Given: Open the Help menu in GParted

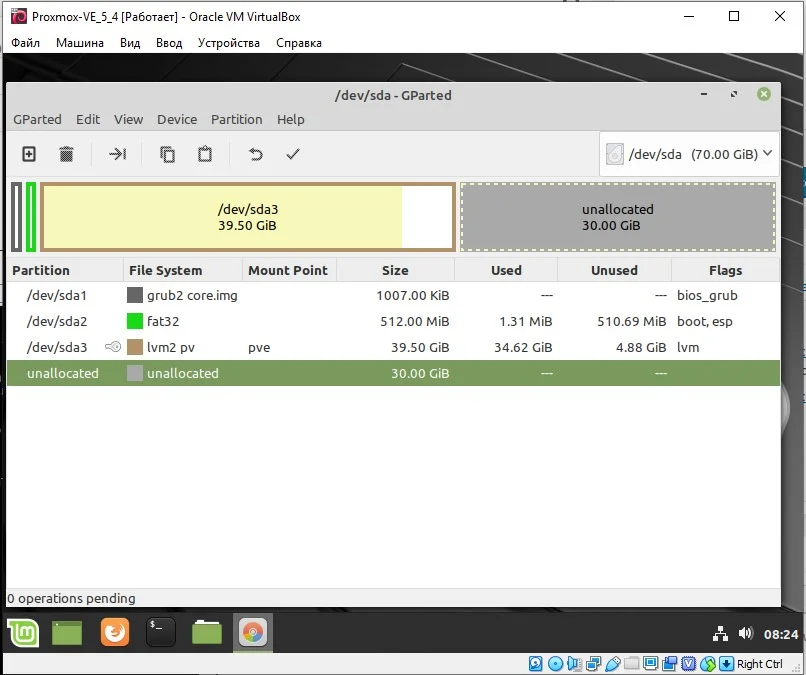Looking at the screenshot, I should 290,119.
